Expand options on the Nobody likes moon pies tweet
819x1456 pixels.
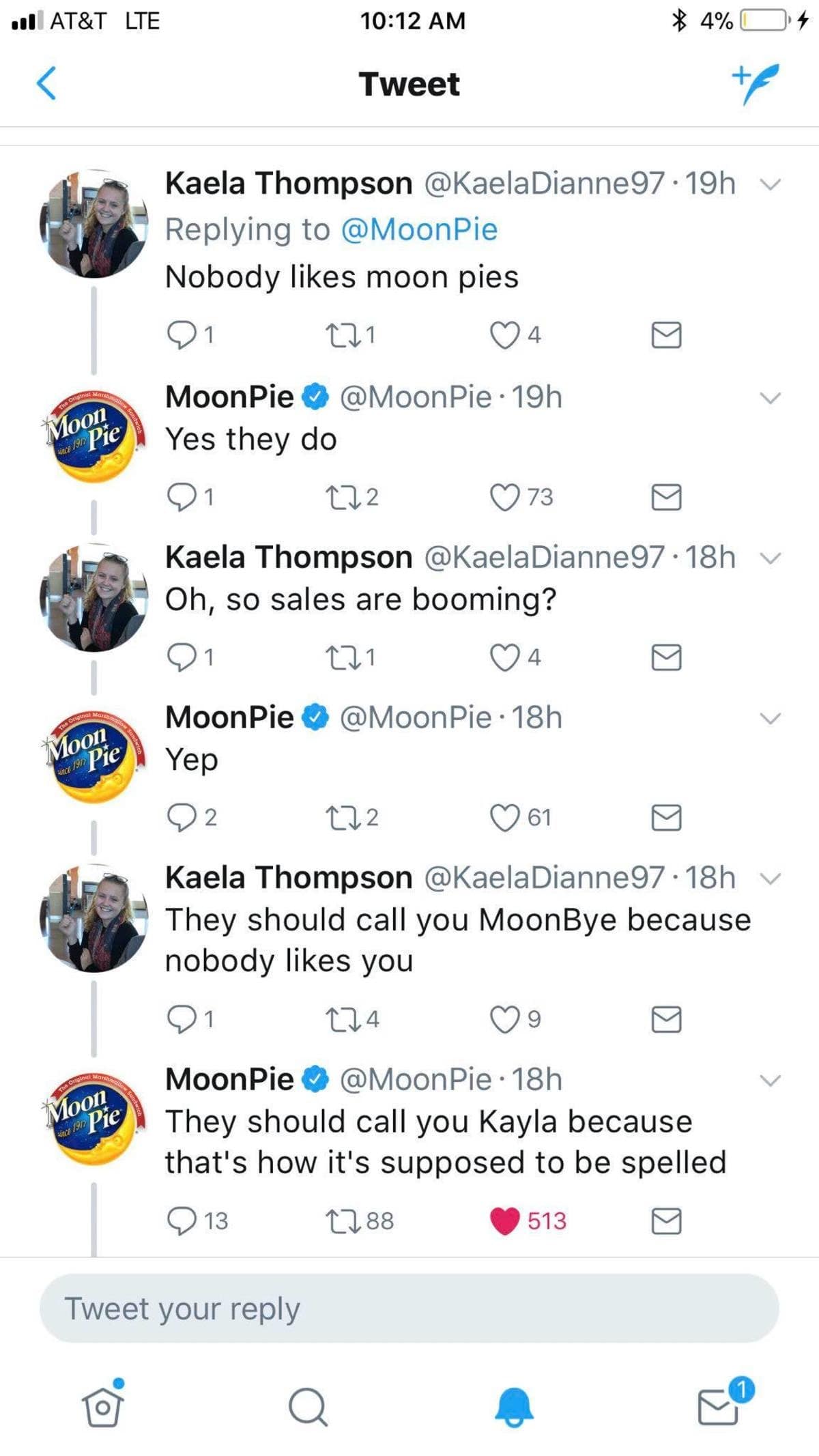pos(770,183)
